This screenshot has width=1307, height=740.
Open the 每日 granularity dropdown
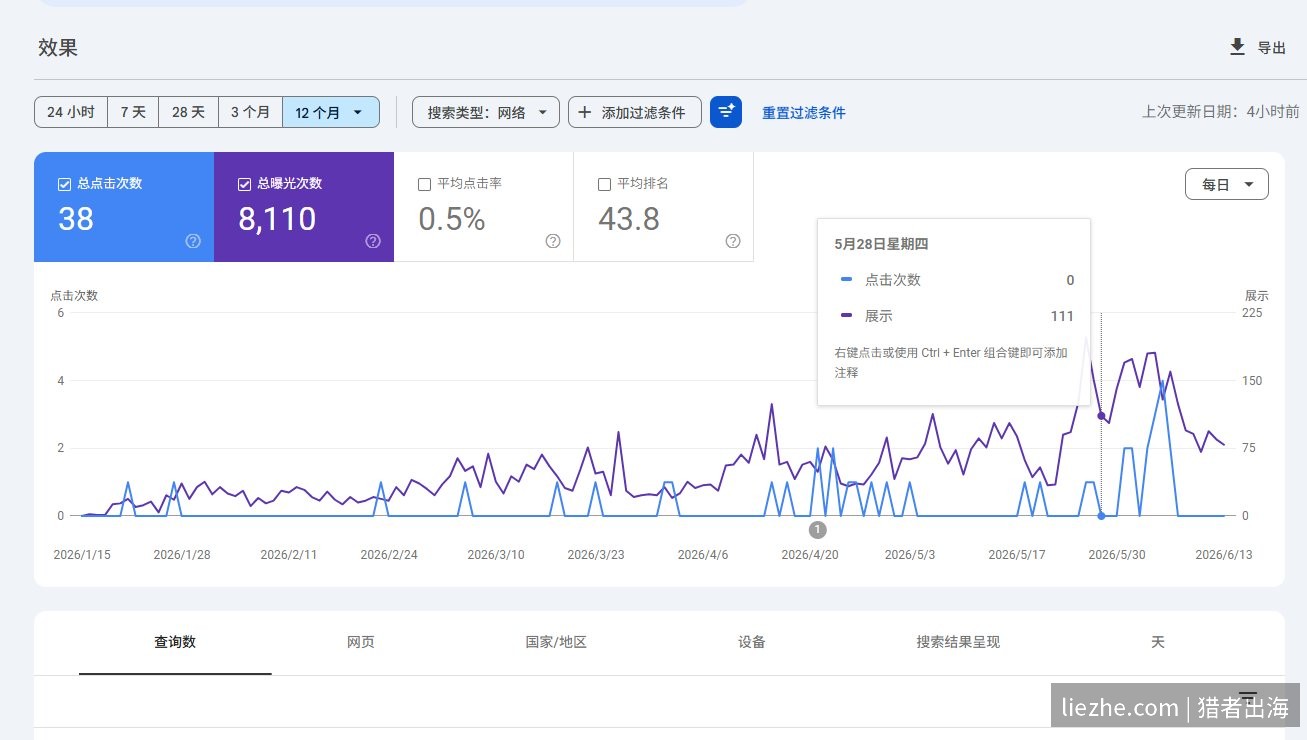click(1227, 184)
